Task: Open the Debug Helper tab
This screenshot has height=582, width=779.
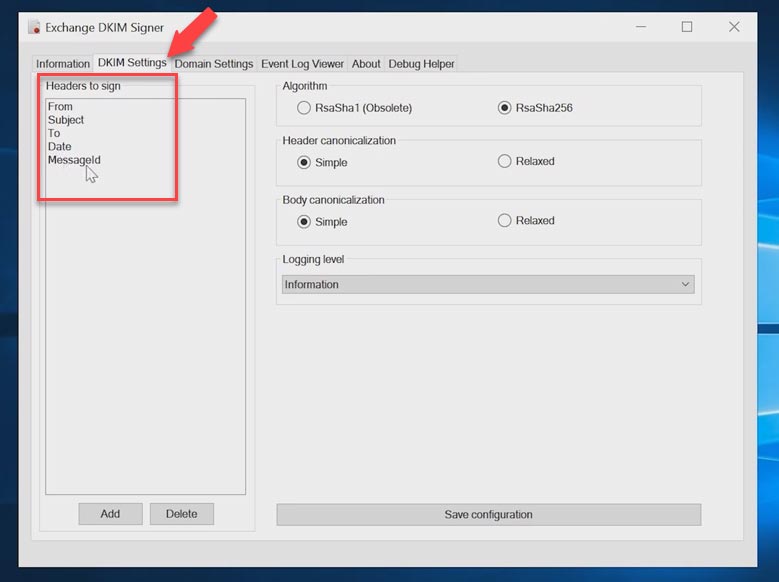Action: 421,64
